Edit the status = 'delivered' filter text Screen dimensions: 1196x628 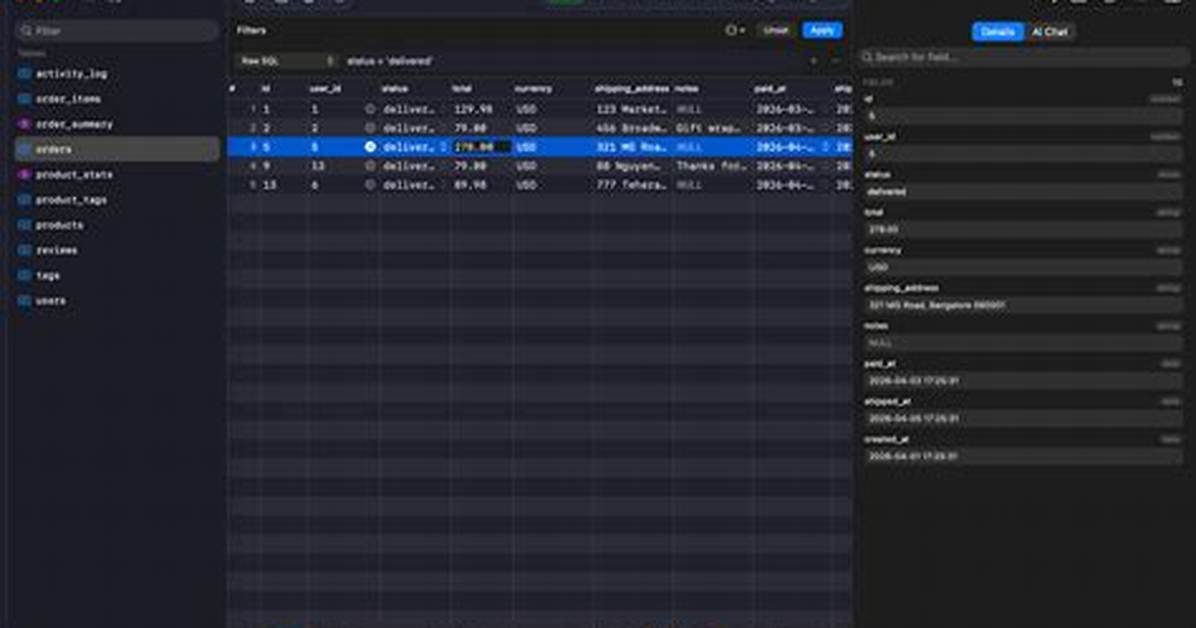pos(389,61)
